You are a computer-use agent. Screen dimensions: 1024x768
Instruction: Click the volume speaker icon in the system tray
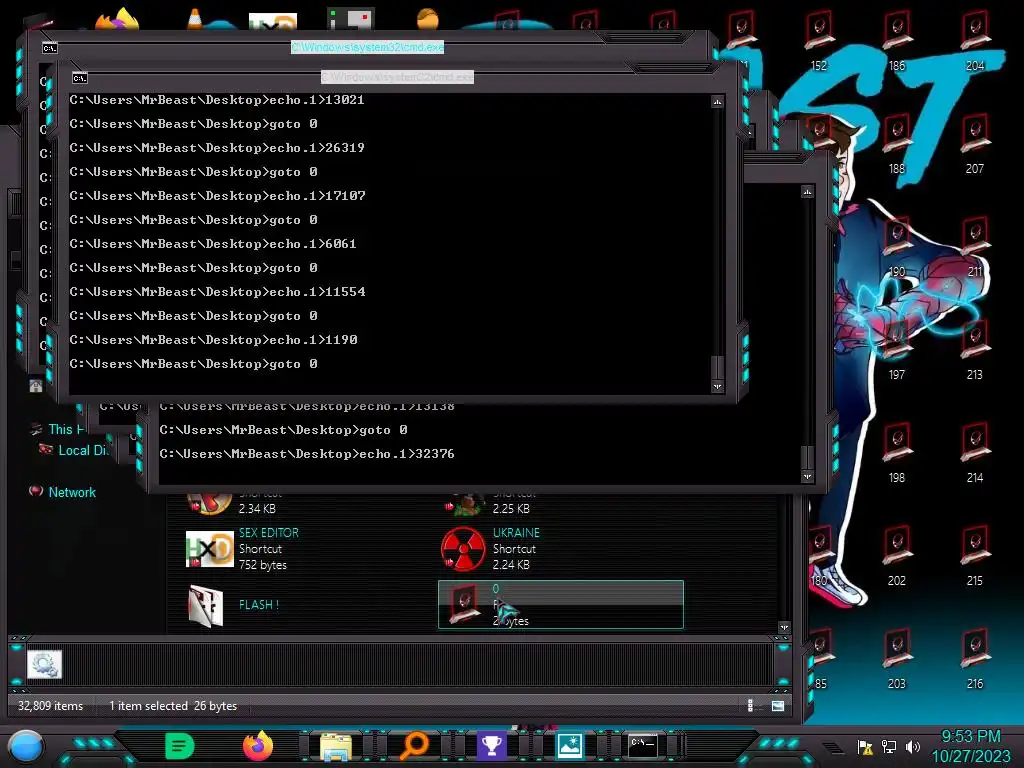[x=913, y=746]
